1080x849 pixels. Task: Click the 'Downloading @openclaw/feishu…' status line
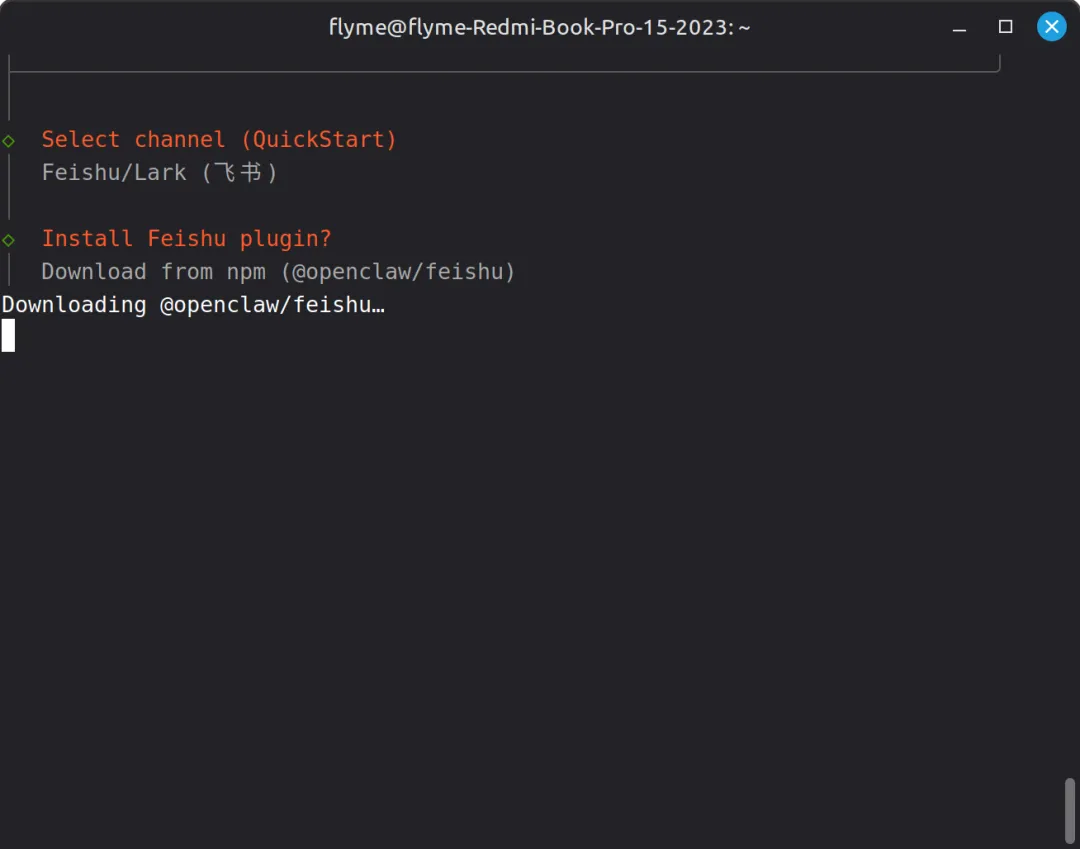(x=194, y=304)
